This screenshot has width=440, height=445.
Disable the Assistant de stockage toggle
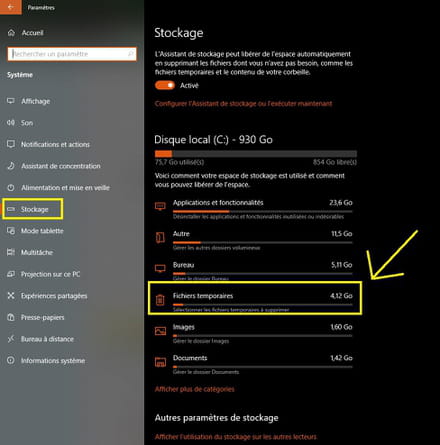(x=165, y=85)
